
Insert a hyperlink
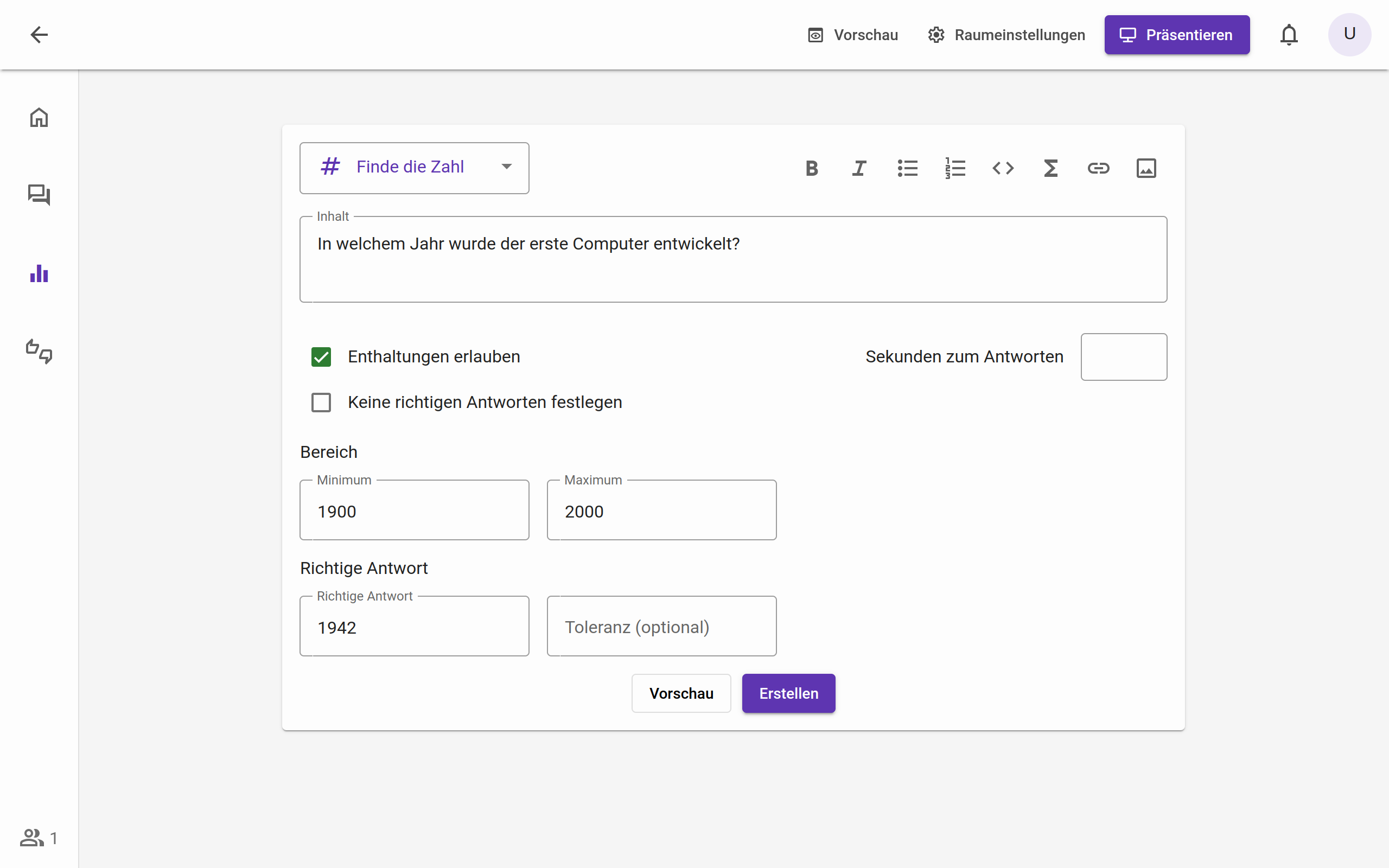[1098, 168]
